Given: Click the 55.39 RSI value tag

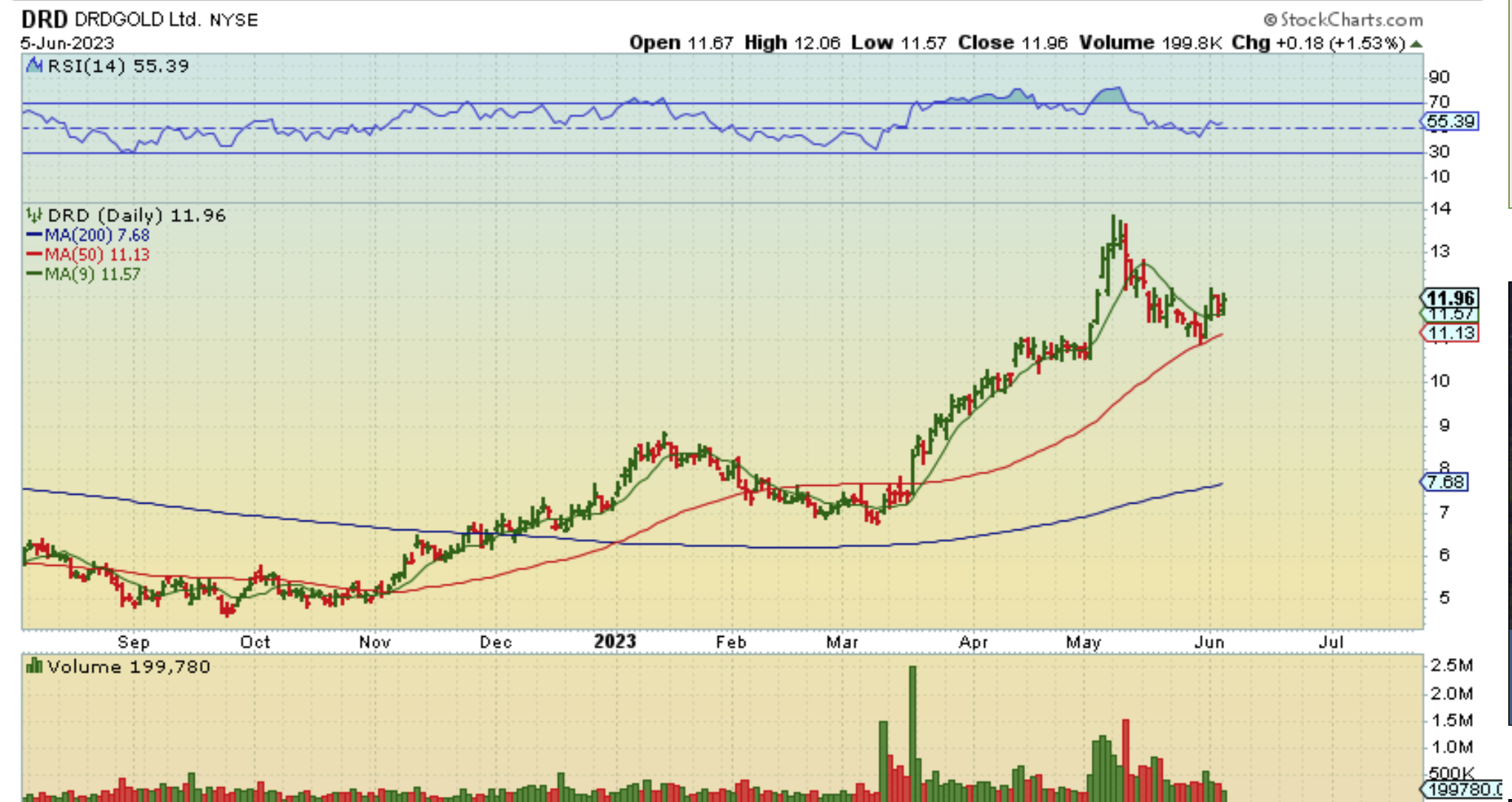Looking at the screenshot, I should point(1451,121).
